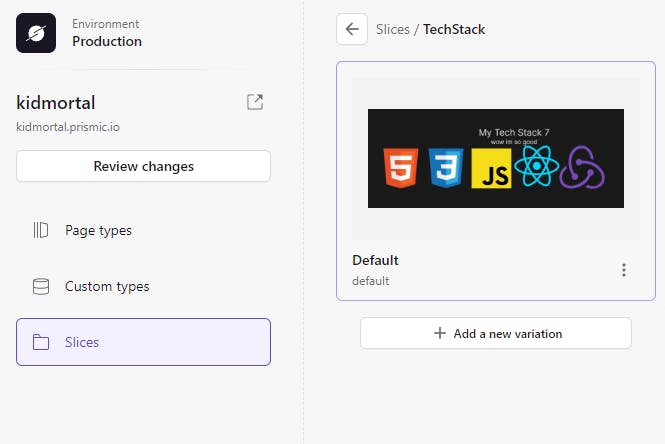This screenshot has width=665, height=444.
Task: Open the Production environment selector
Action: click(106, 33)
